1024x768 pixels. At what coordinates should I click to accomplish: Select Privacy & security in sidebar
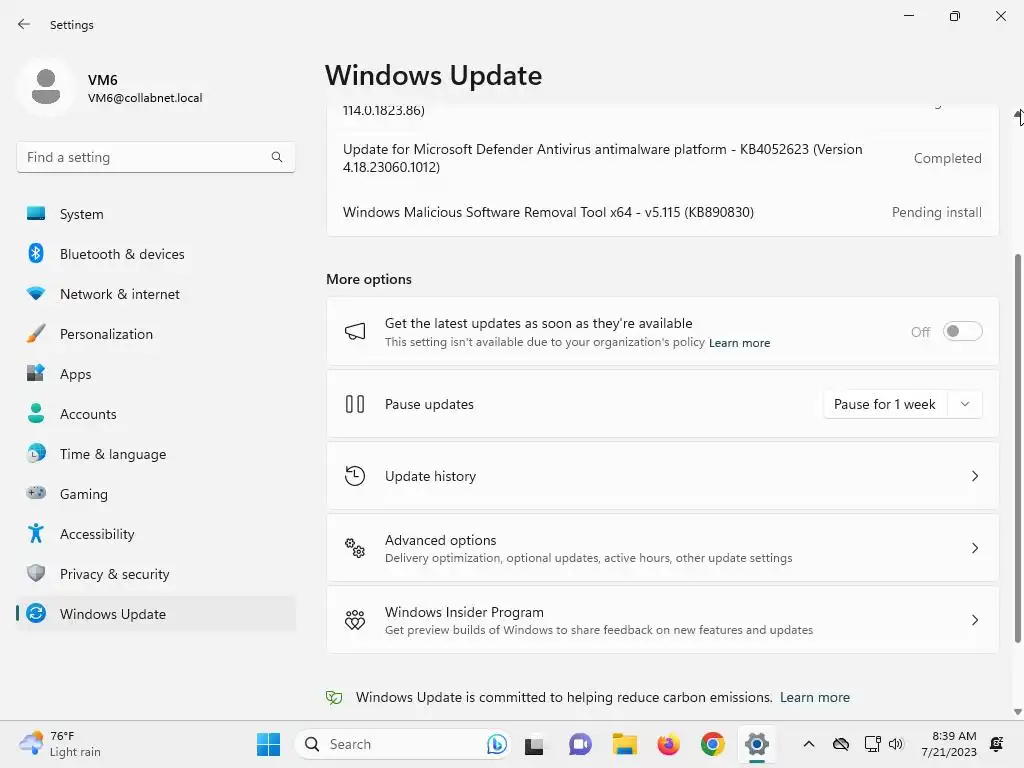156,573
